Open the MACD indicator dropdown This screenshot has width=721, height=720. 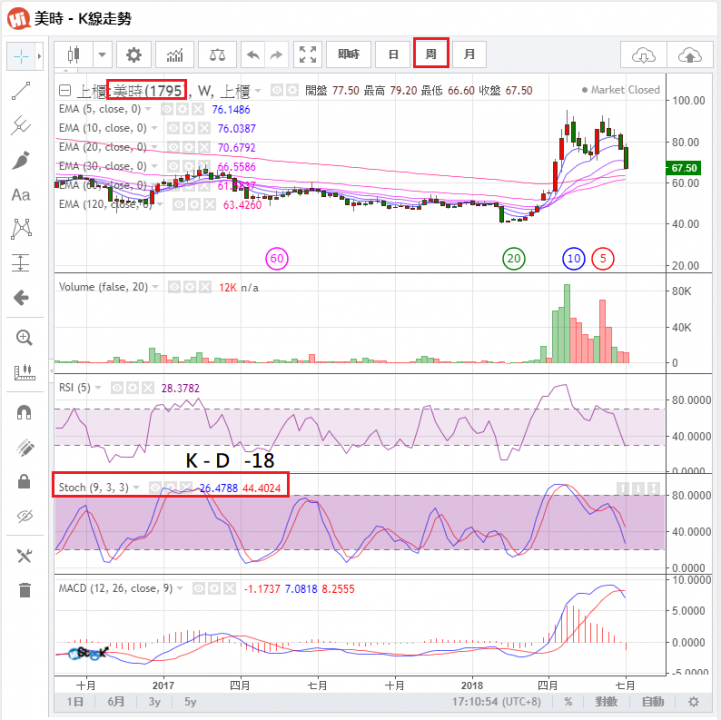point(179,589)
